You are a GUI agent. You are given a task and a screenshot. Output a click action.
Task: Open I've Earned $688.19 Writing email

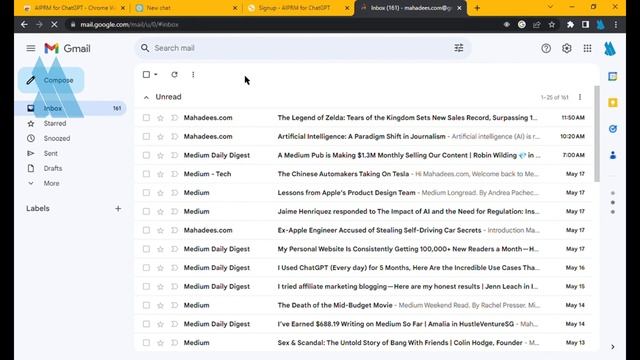[363, 324]
